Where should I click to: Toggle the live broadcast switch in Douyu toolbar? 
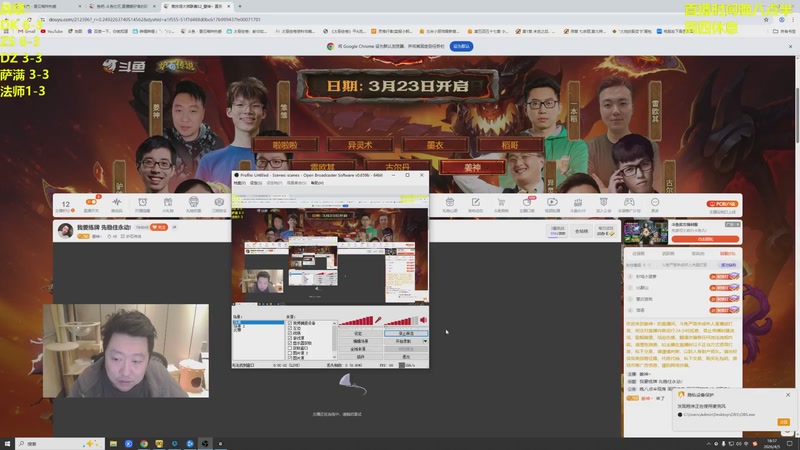(x=91, y=202)
